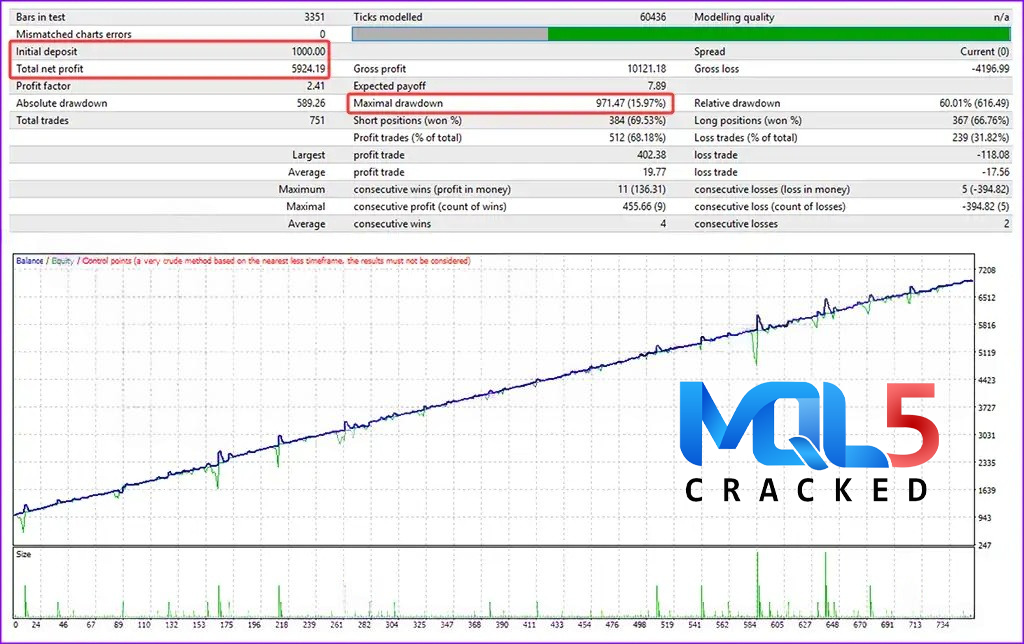The height and width of the screenshot is (644, 1024).
Task: Click the 'Bars in test' label
Action: [x=40, y=17]
